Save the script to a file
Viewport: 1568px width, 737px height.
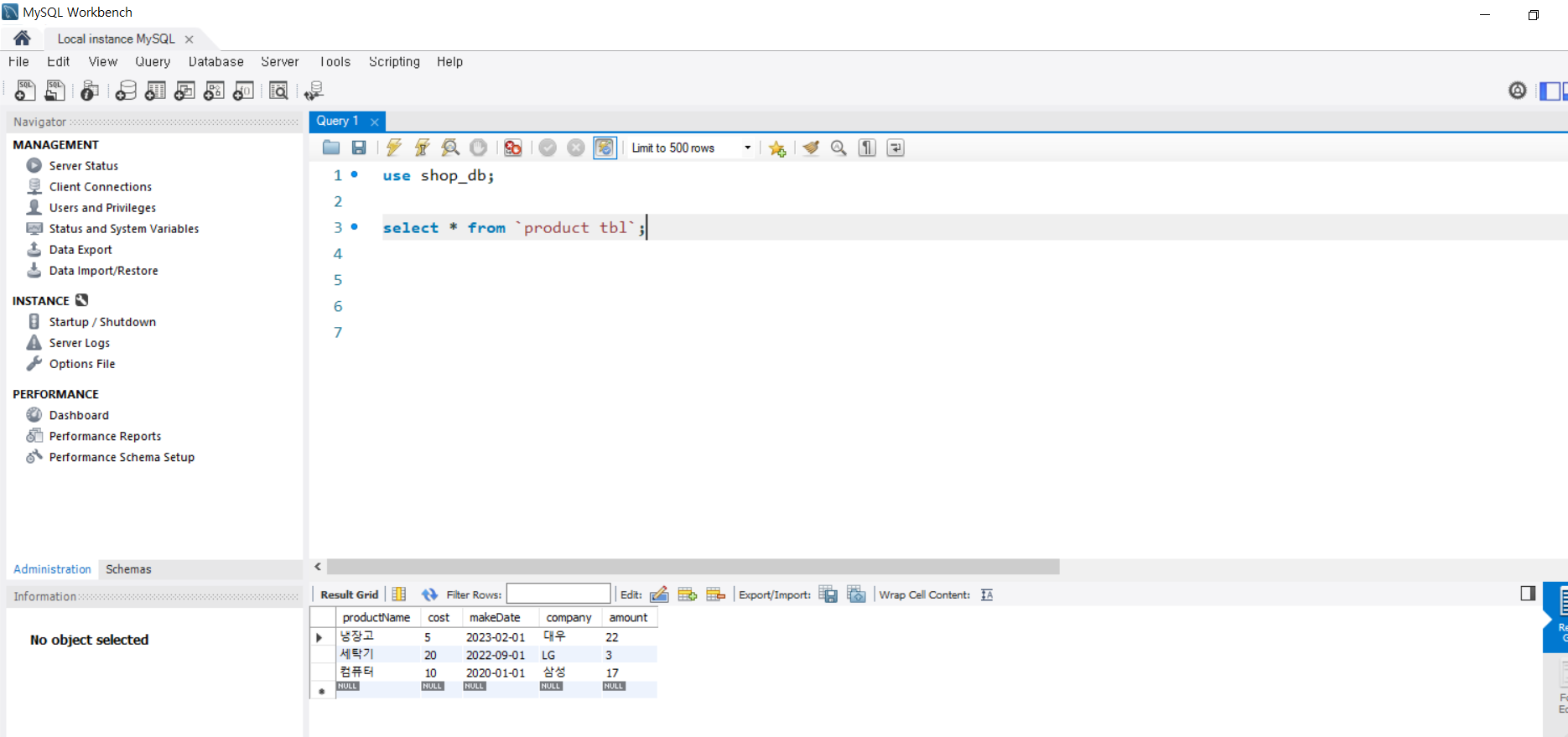(359, 148)
